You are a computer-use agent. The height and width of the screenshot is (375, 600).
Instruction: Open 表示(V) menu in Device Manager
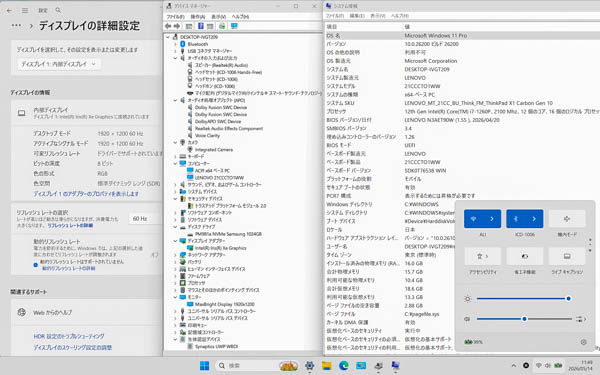218,17
